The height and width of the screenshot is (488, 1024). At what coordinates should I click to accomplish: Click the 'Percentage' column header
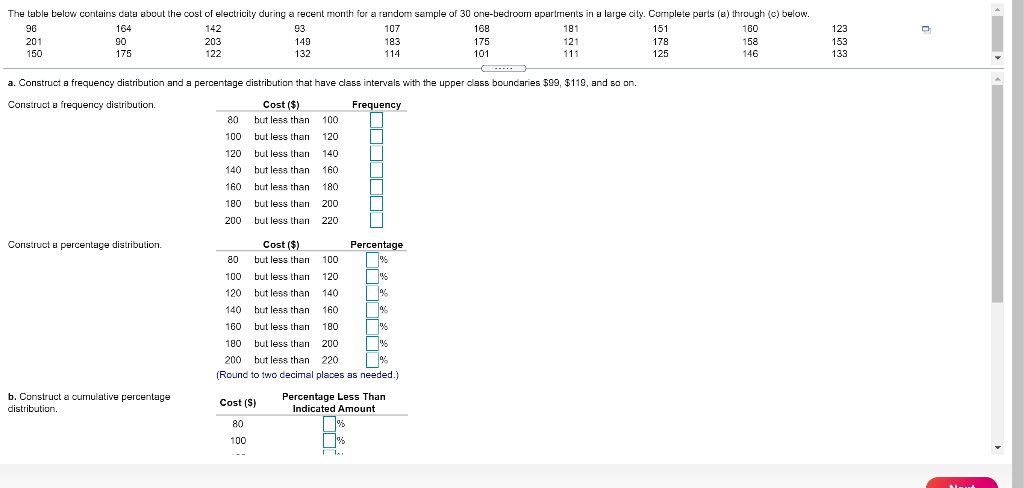(x=377, y=244)
